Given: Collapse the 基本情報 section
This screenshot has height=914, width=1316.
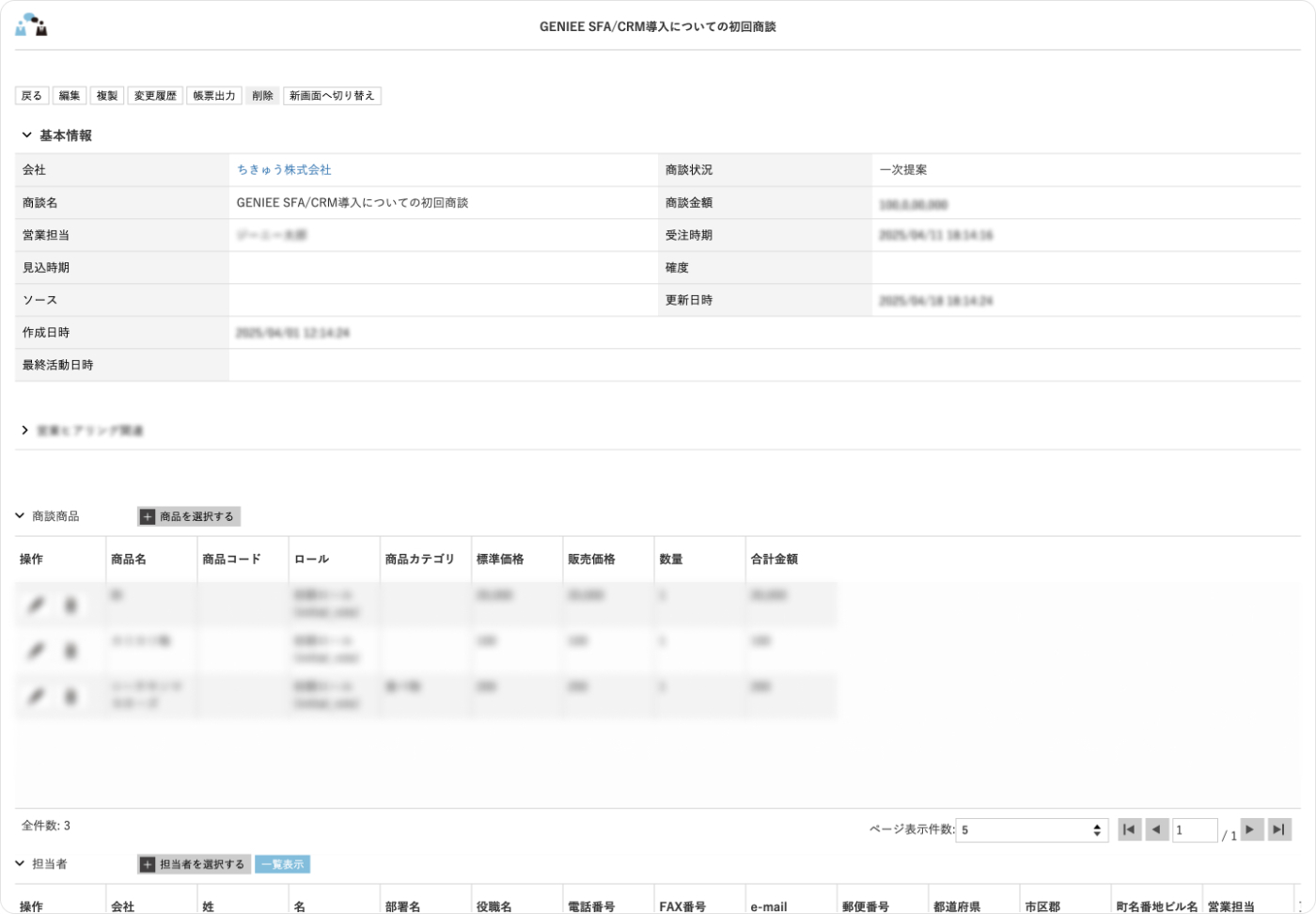Looking at the screenshot, I should (26, 135).
